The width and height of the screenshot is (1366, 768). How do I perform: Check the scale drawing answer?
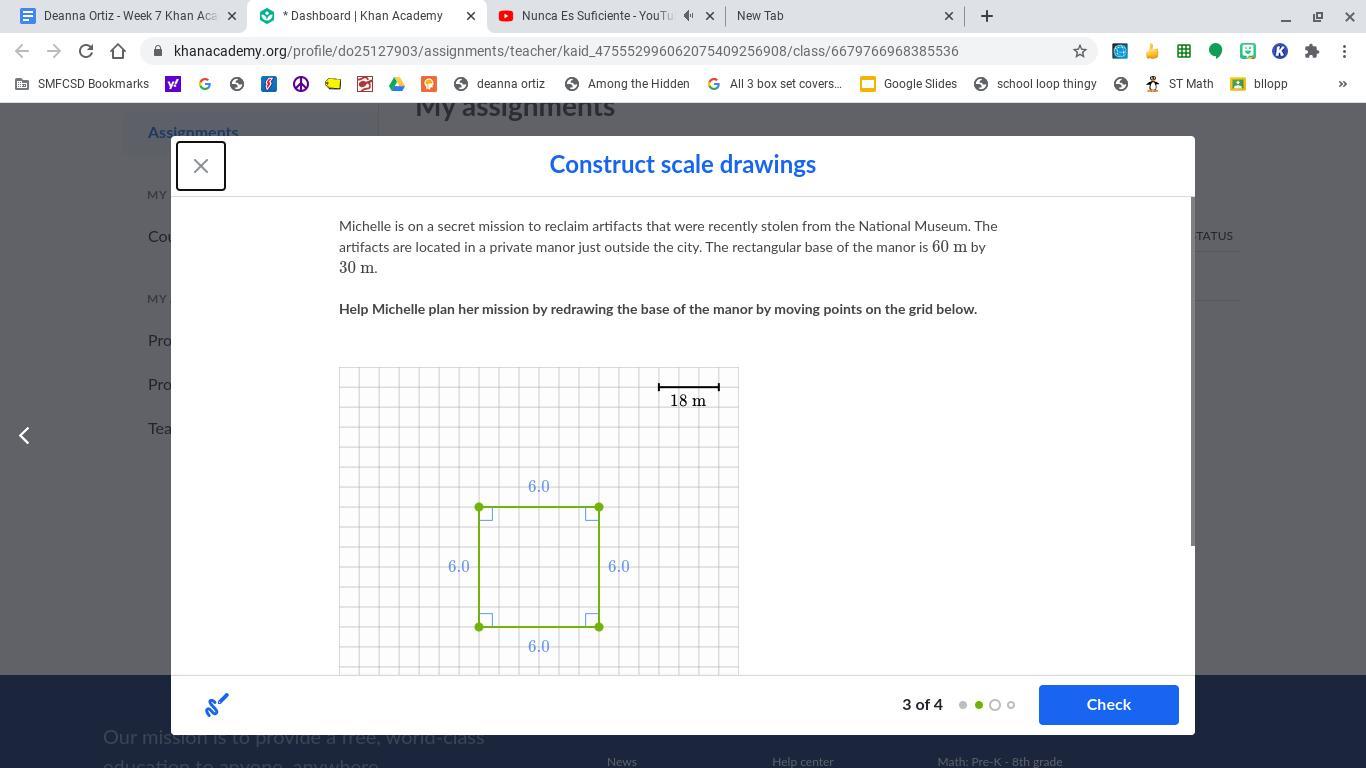tap(1109, 705)
